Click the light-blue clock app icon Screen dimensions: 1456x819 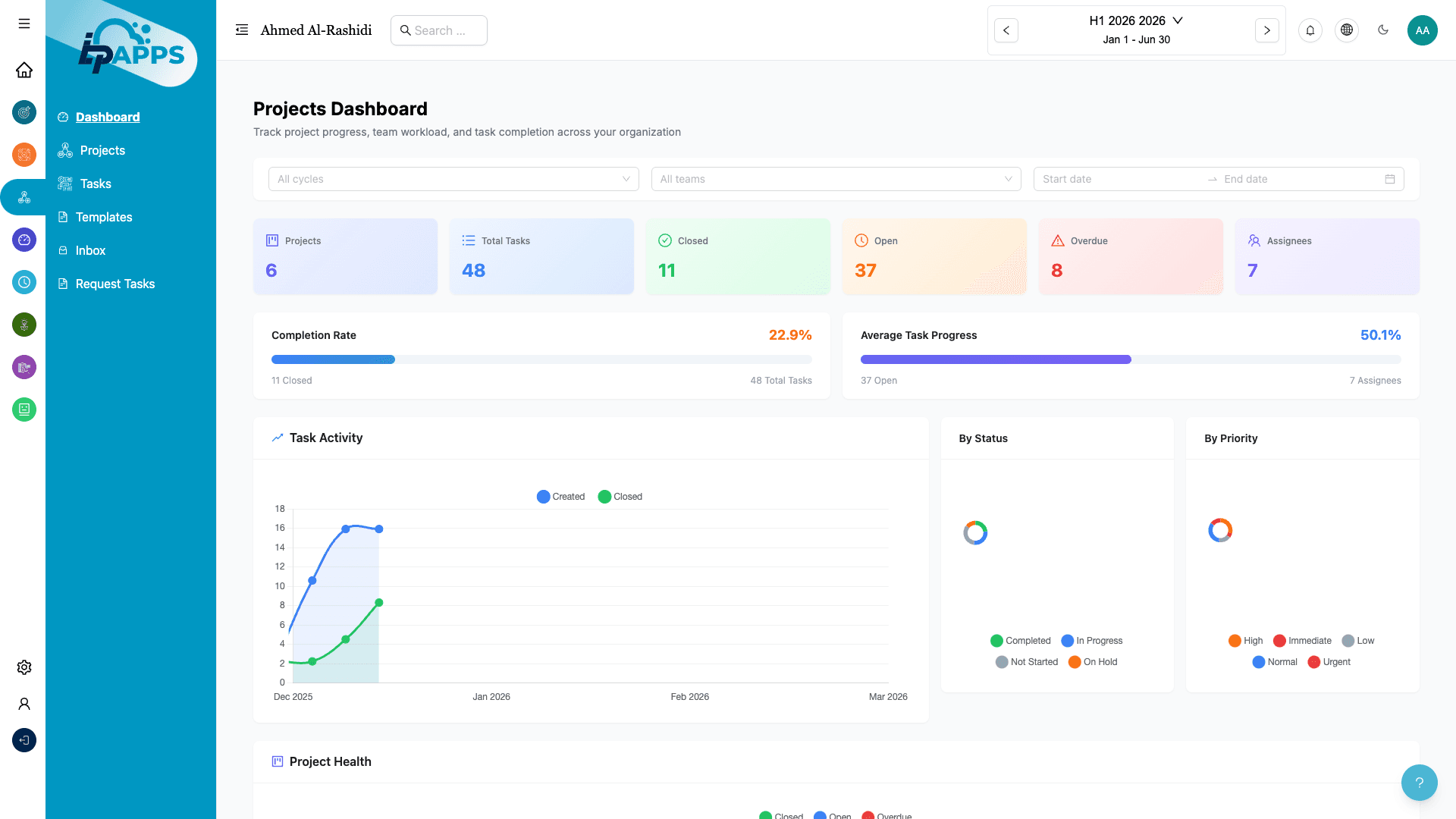click(x=24, y=282)
